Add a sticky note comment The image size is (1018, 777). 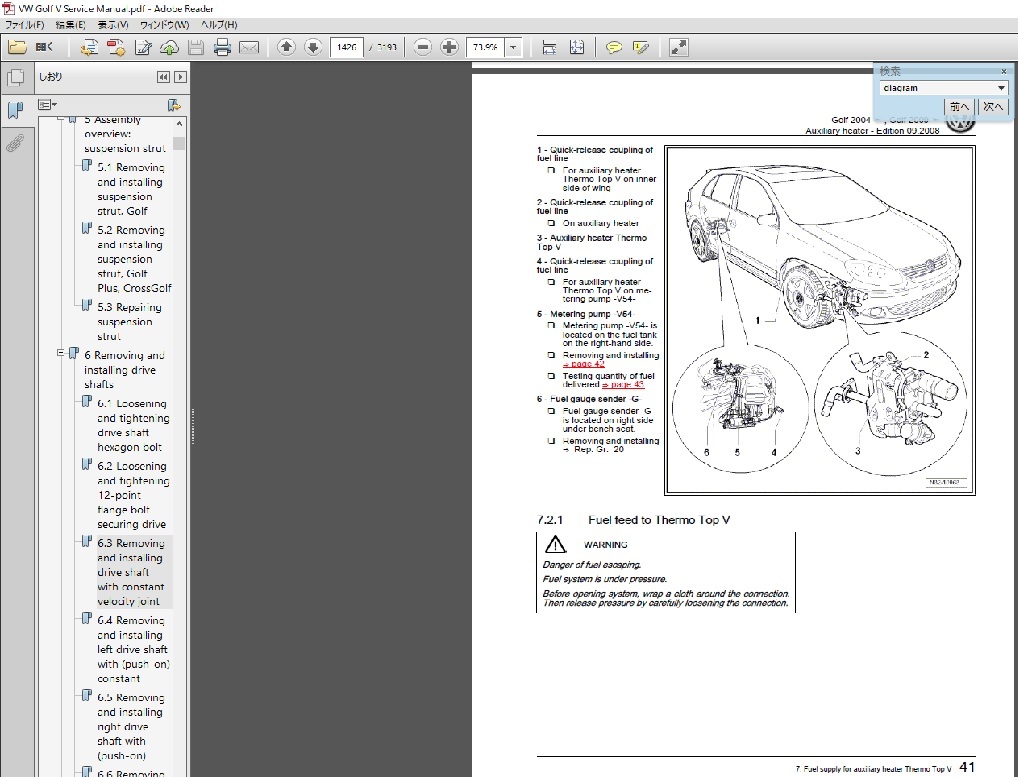(x=614, y=47)
